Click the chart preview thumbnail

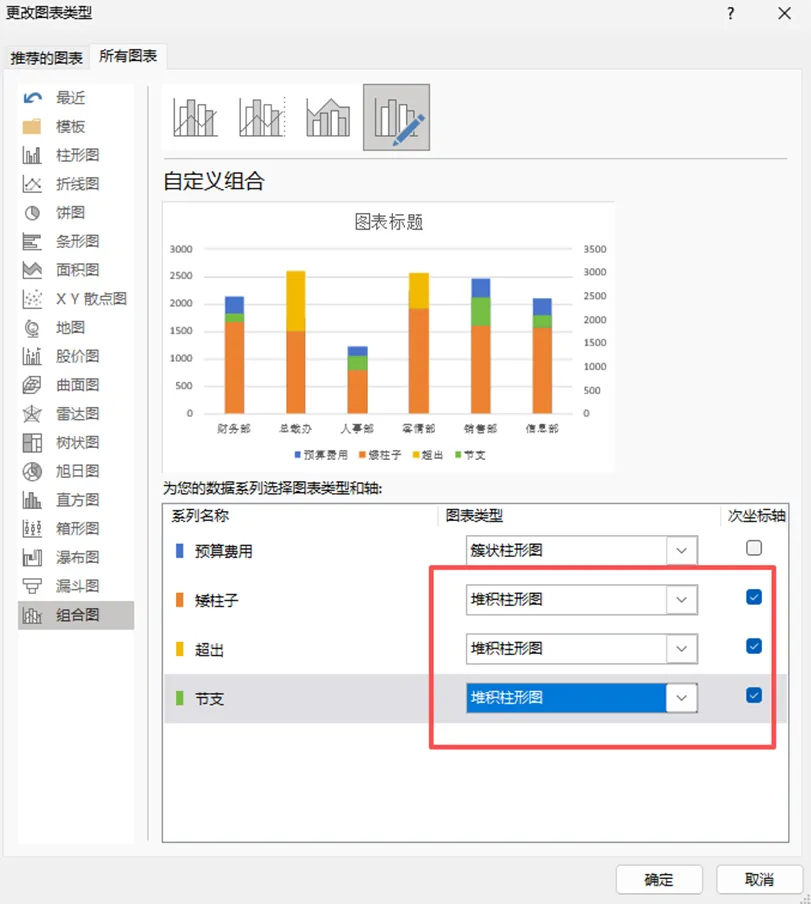click(388, 337)
